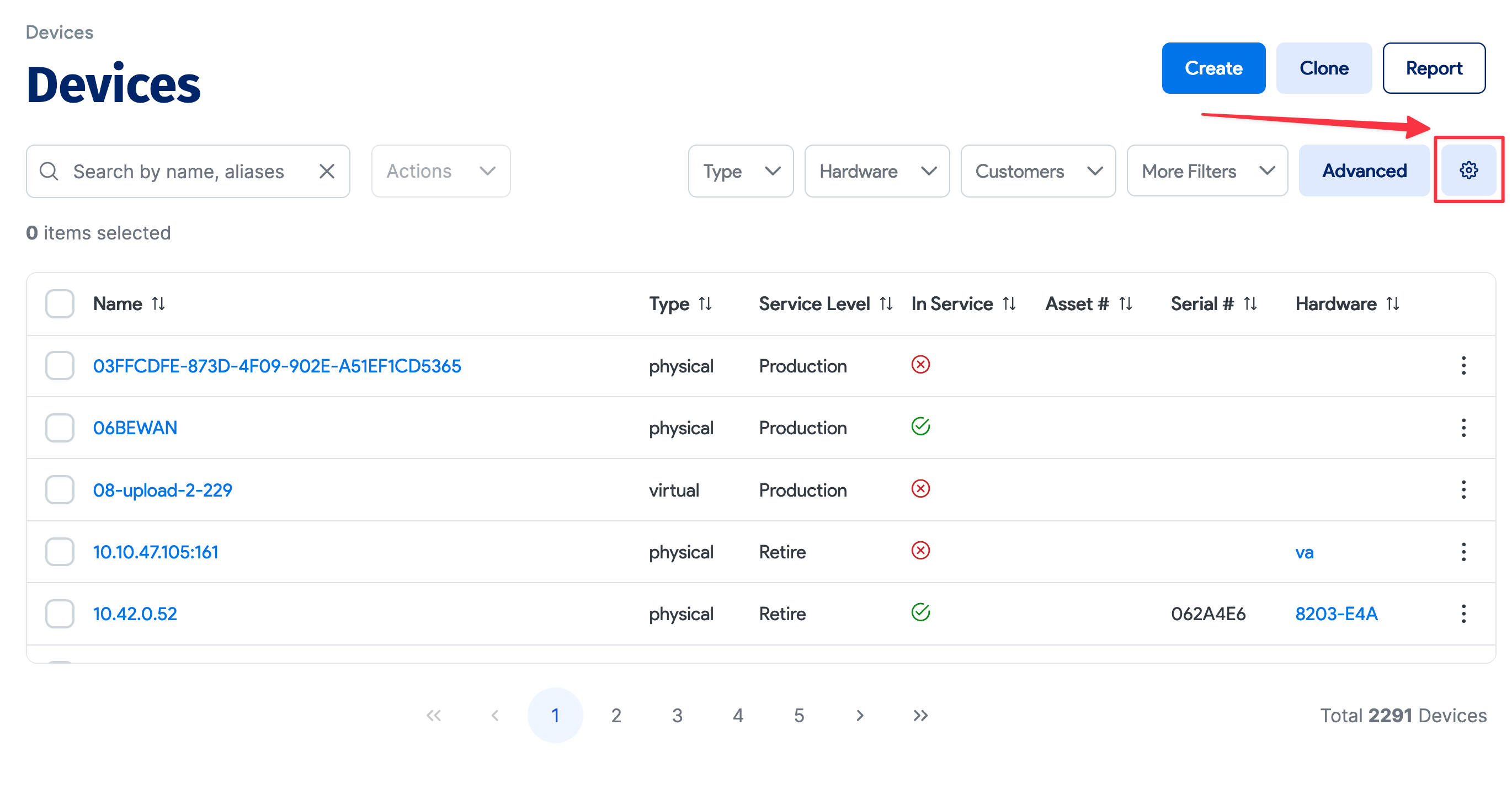The height and width of the screenshot is (789, 1512).
Task: Sort by Service Level column
Action: tap(886, 303)
